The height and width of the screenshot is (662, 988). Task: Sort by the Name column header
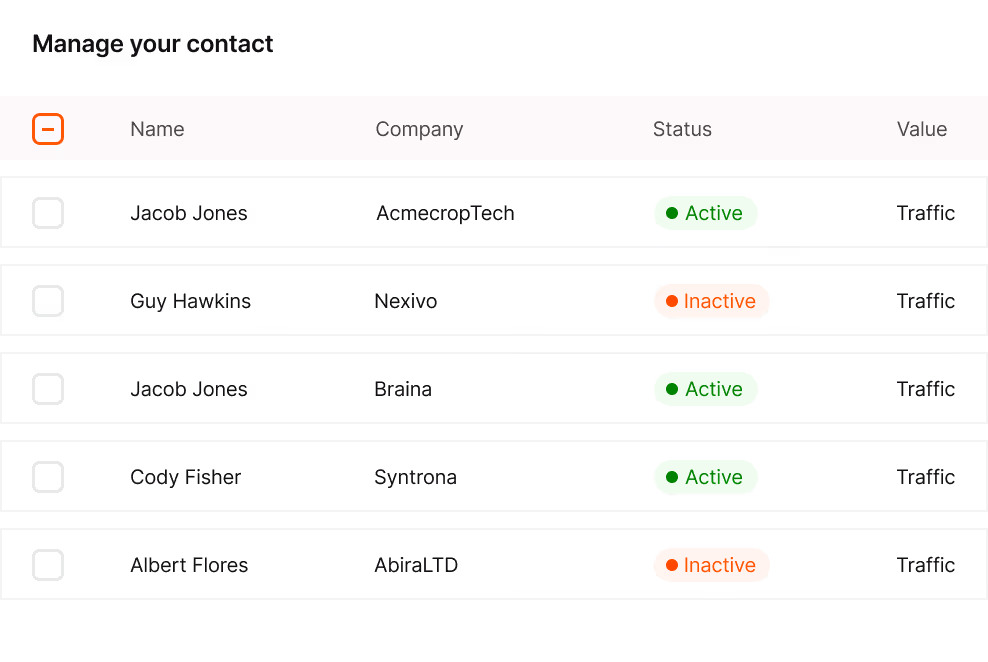(158, 129)
